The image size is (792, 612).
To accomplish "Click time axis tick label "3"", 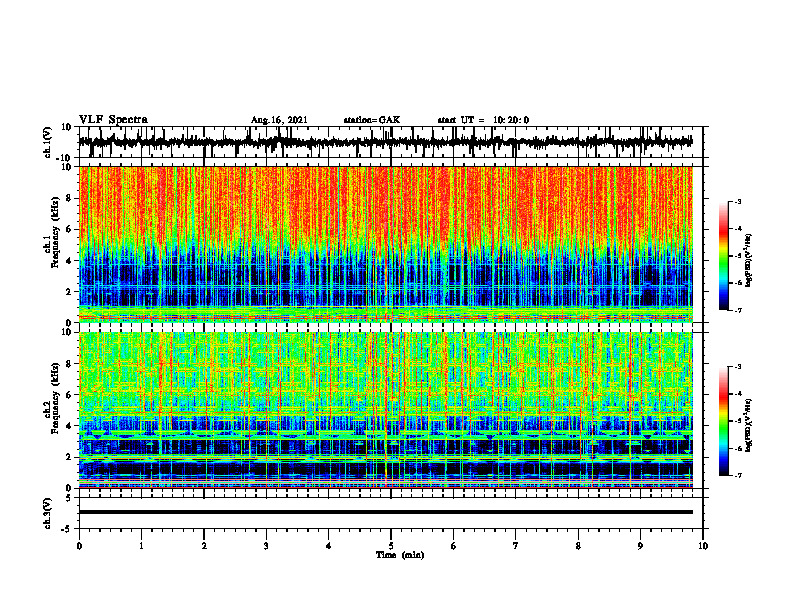I will pyautogui.click(x=266, y=546).
